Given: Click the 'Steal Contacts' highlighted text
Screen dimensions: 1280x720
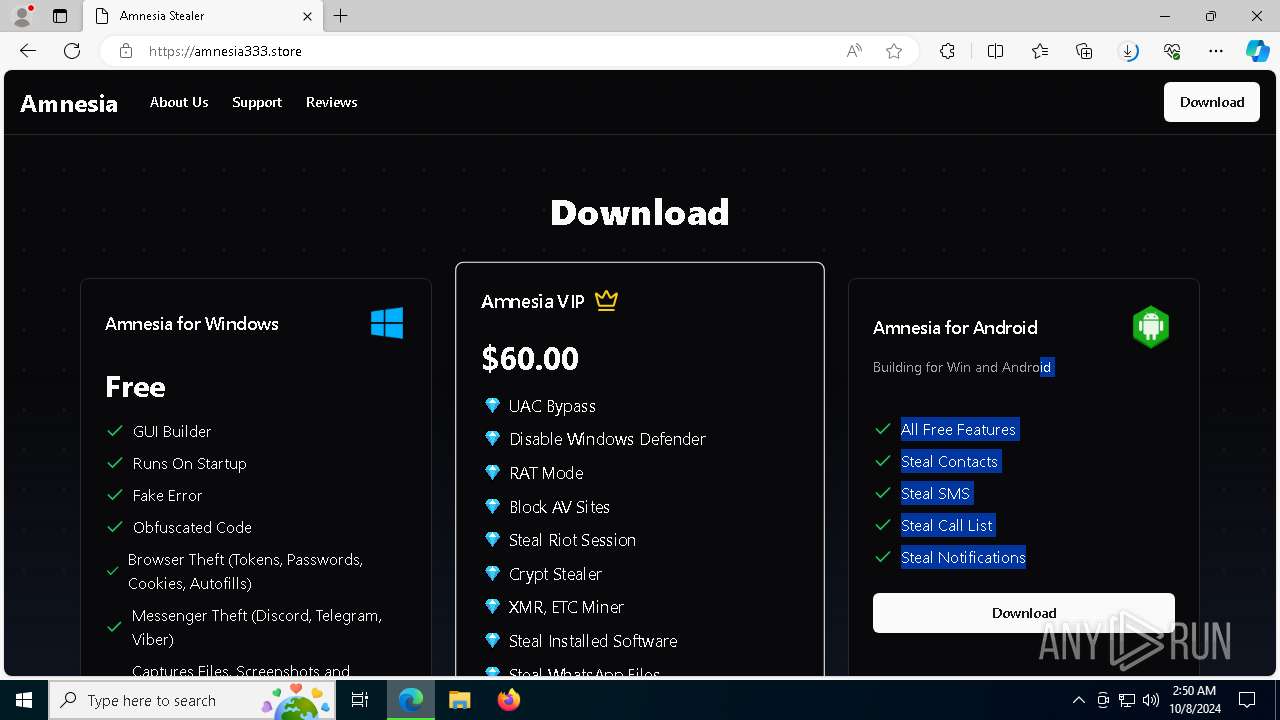Looking at the screenshot, I should pyautogui.click(x=949, y=461).
